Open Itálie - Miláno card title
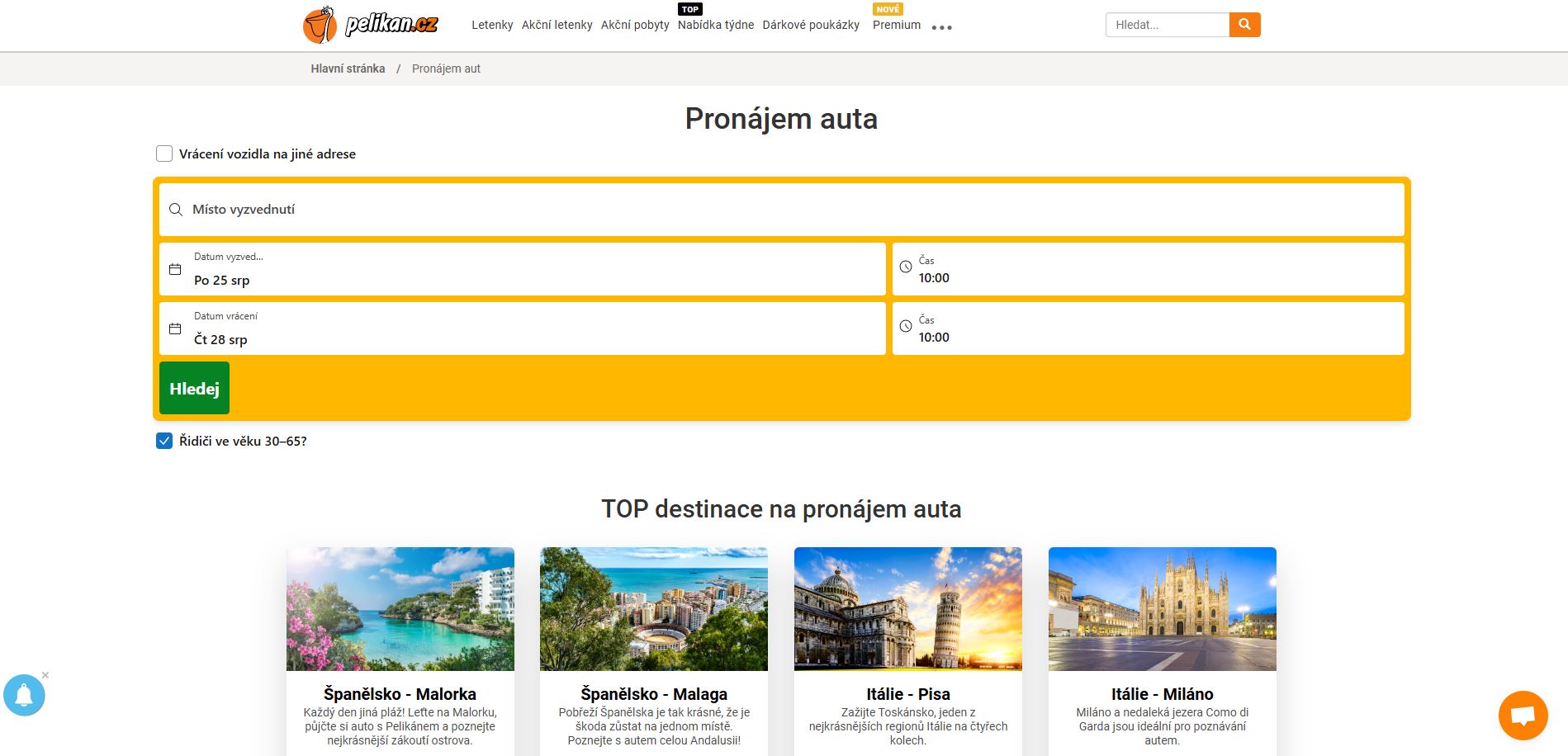The image size is (1568, 756). [x=1162, y=694]
